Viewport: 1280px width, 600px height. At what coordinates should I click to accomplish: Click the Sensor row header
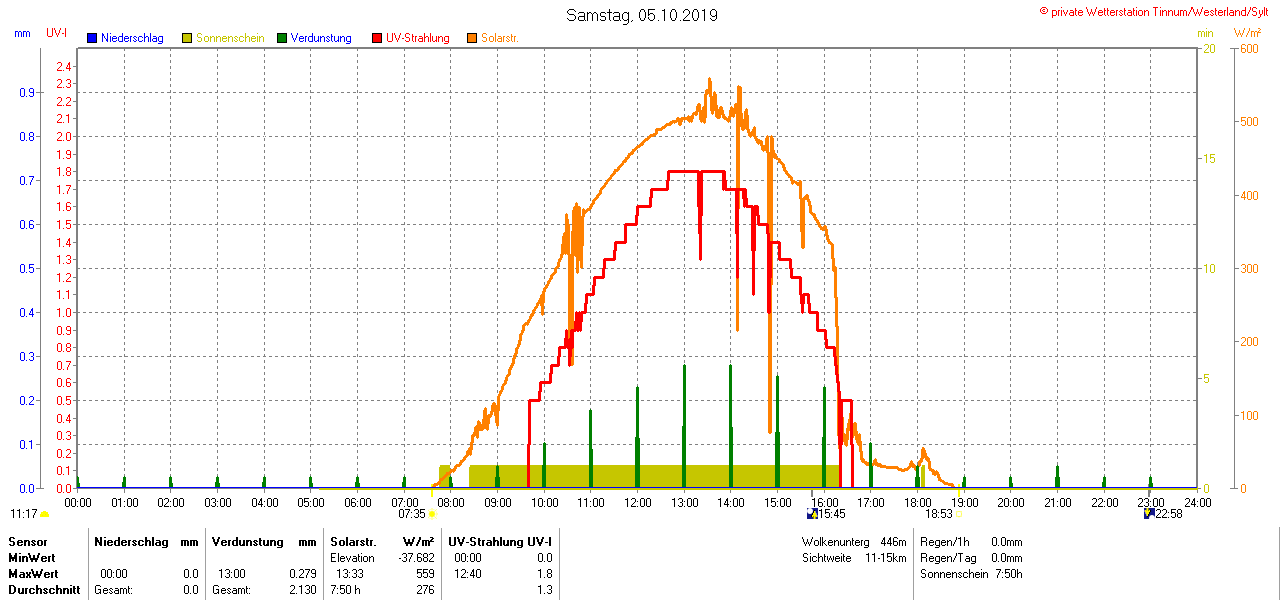pos(27,541)
